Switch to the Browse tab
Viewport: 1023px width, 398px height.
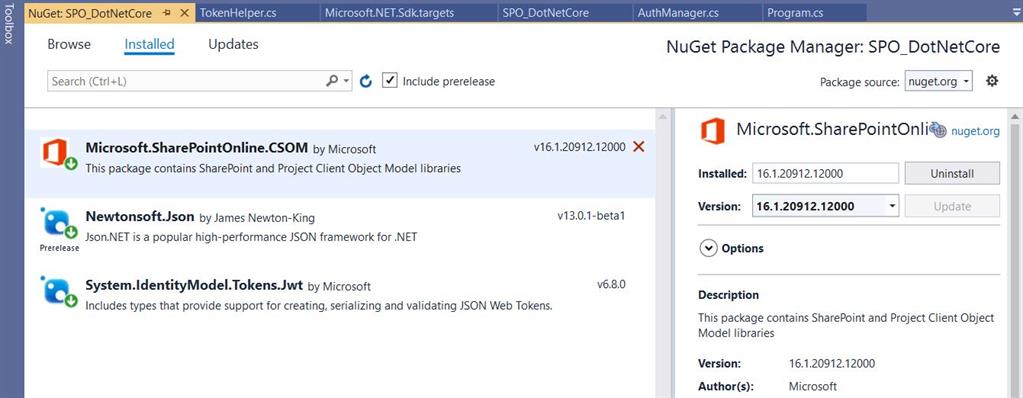(69, 44)
